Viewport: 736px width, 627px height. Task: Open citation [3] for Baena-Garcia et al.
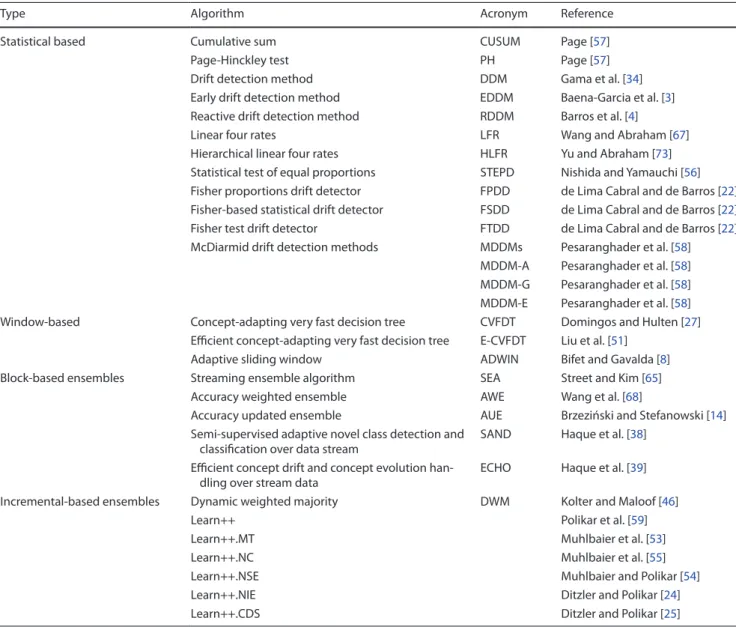click(668, 98)
